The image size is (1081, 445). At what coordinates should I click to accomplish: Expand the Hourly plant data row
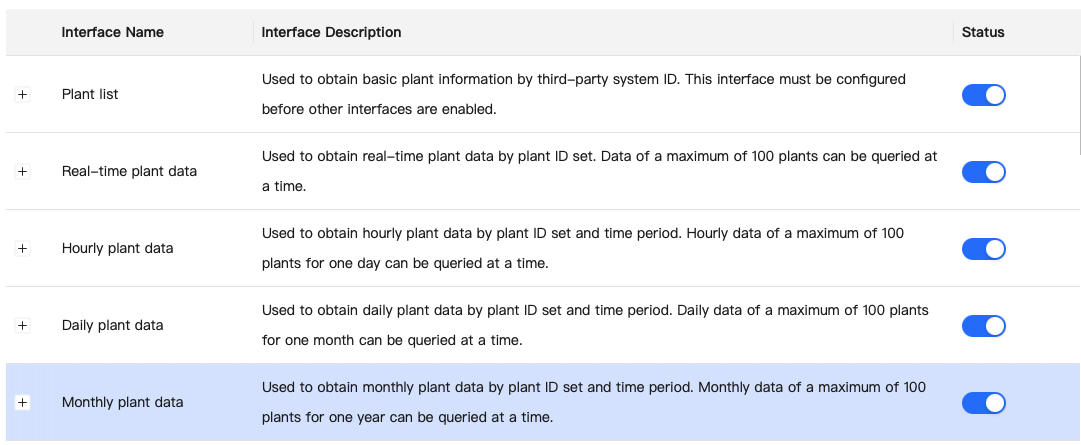[23, 248]
